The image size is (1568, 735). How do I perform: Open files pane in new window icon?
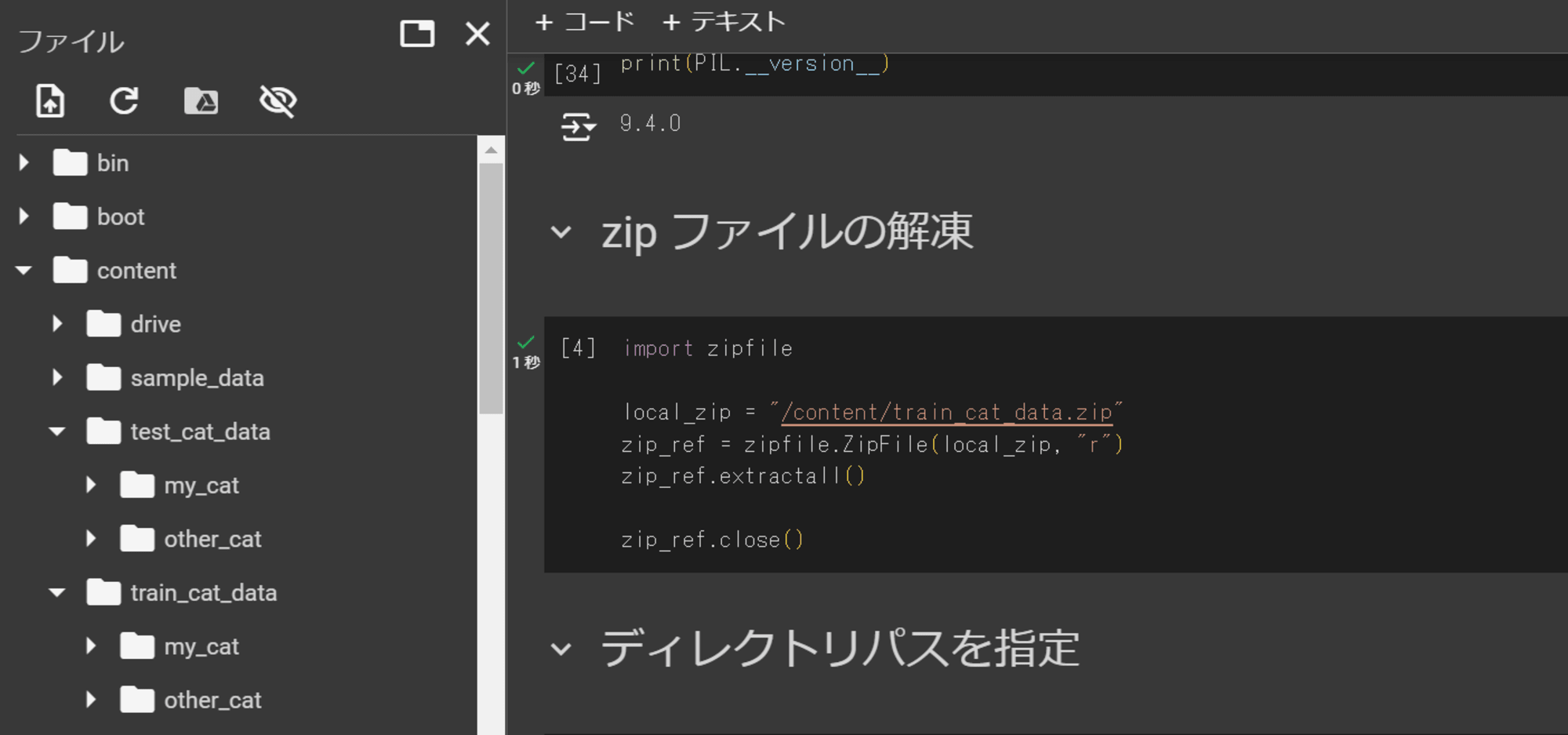[x=417, y=34]
